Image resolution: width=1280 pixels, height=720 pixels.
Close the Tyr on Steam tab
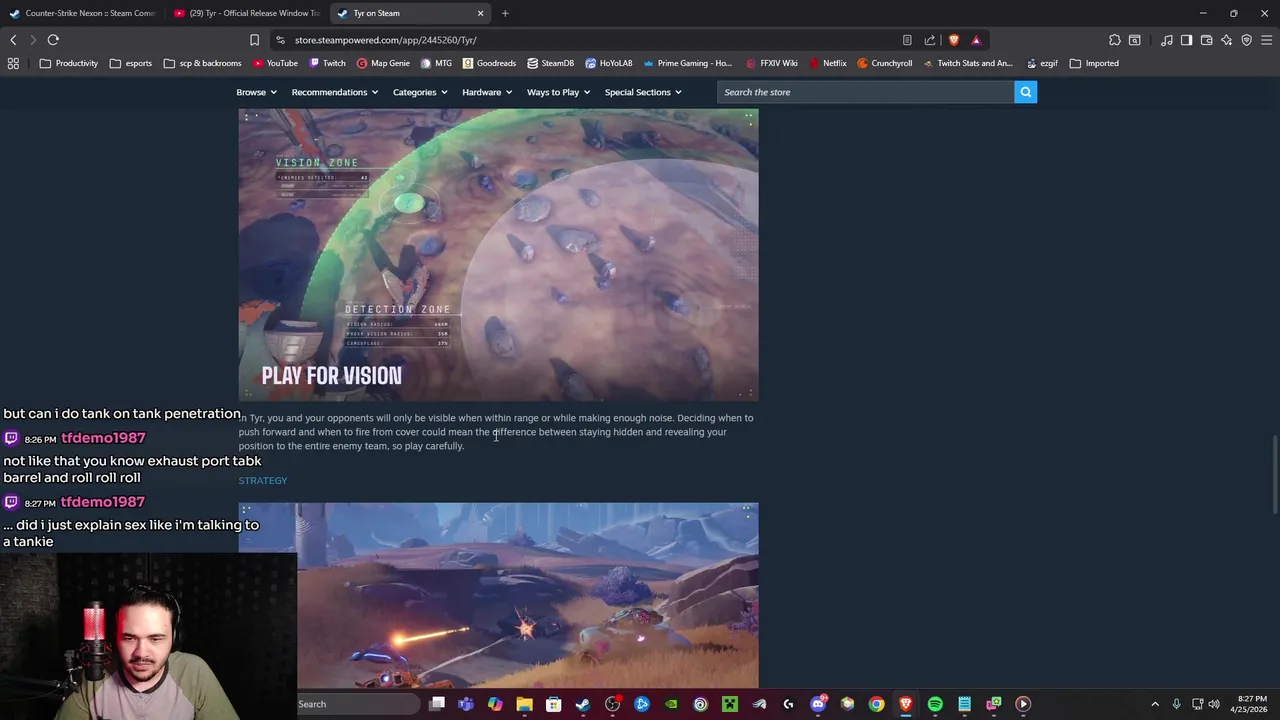tap(481, 13)
